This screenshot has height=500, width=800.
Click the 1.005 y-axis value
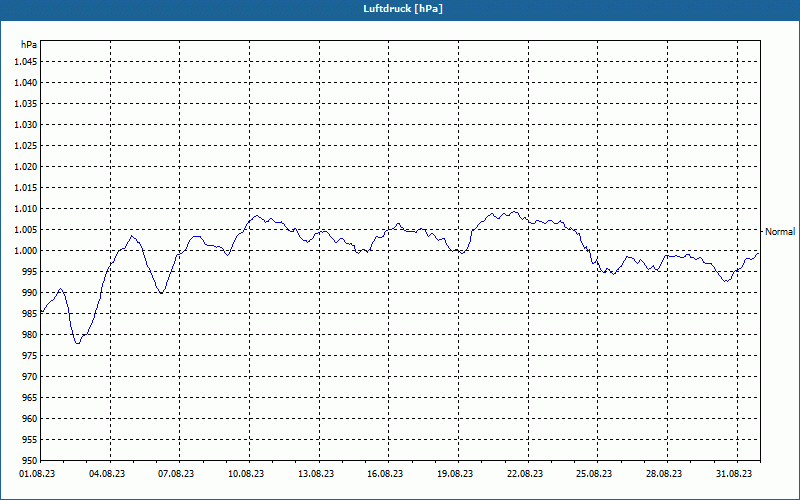click(26, 230)
